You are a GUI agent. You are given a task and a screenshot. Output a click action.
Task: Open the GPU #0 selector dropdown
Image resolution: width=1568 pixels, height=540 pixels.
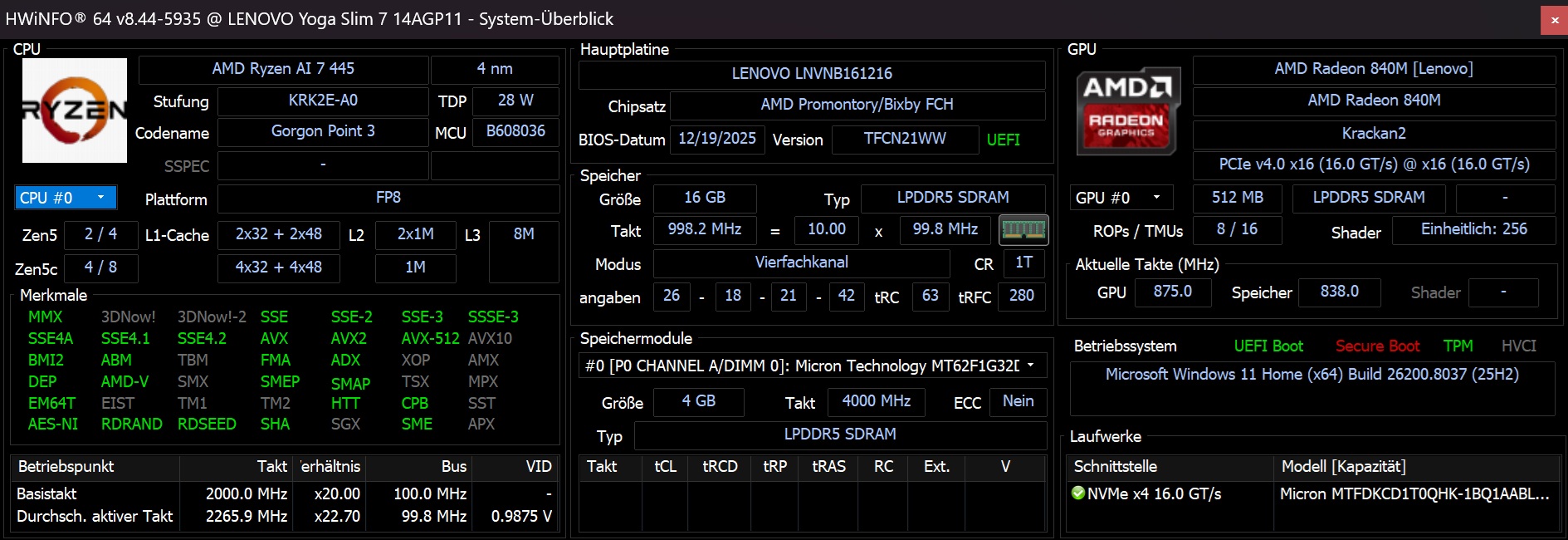[1121, 198]
